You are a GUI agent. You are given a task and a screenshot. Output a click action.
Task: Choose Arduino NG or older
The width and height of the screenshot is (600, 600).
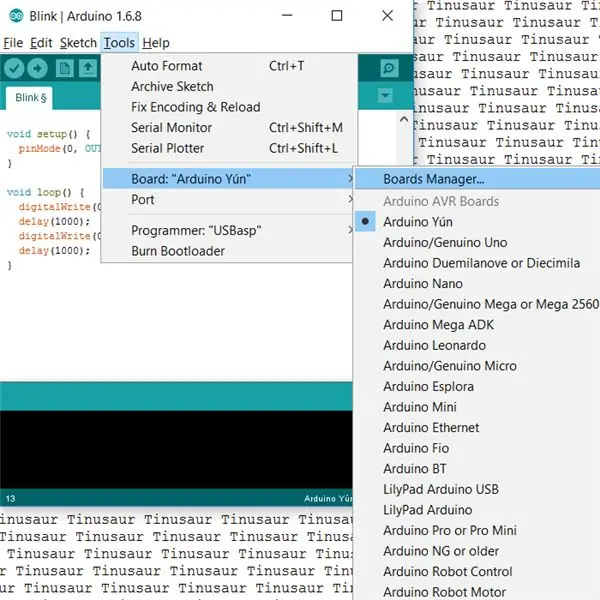pyautogui.click(x=478, y=551)
